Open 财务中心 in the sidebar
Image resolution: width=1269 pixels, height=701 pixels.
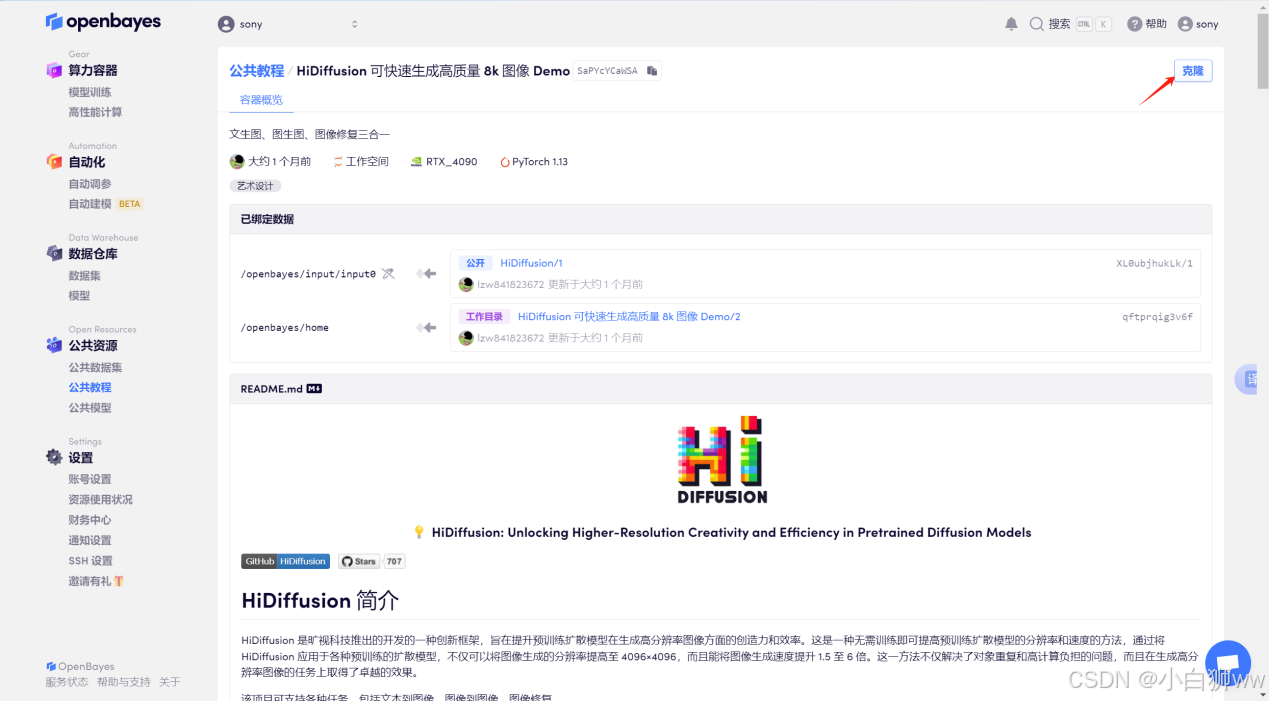[90, 520]
